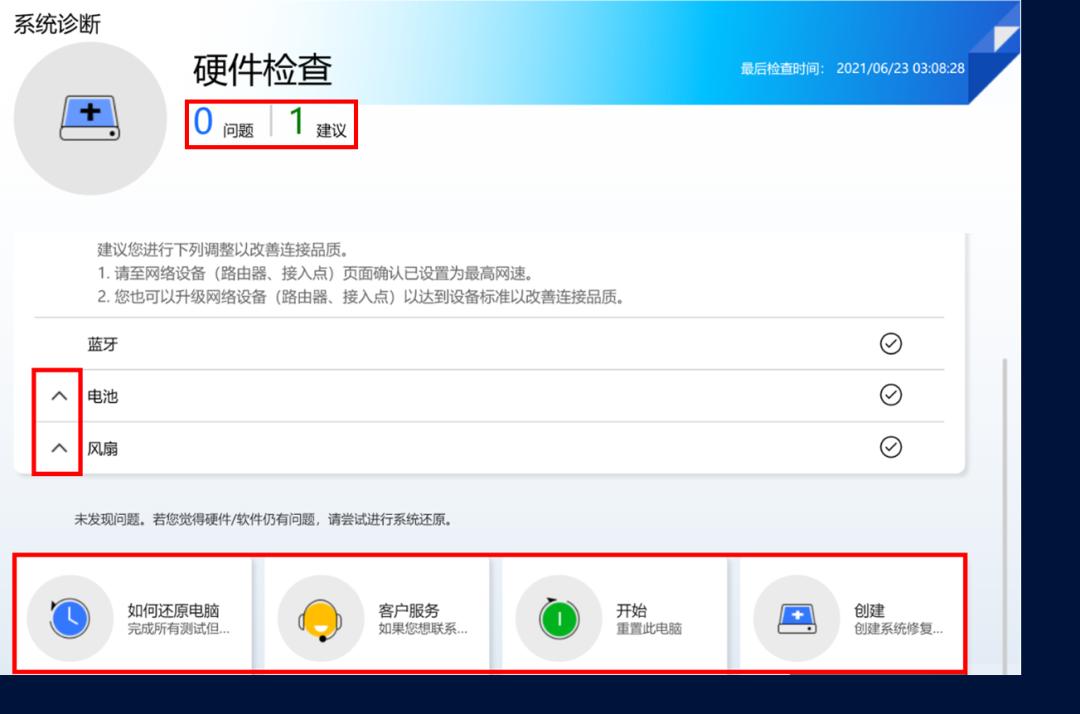This screenshot has width=1080, height=714.
Task: Click the hardware check disk icon
Action: [x=90, y=118]
